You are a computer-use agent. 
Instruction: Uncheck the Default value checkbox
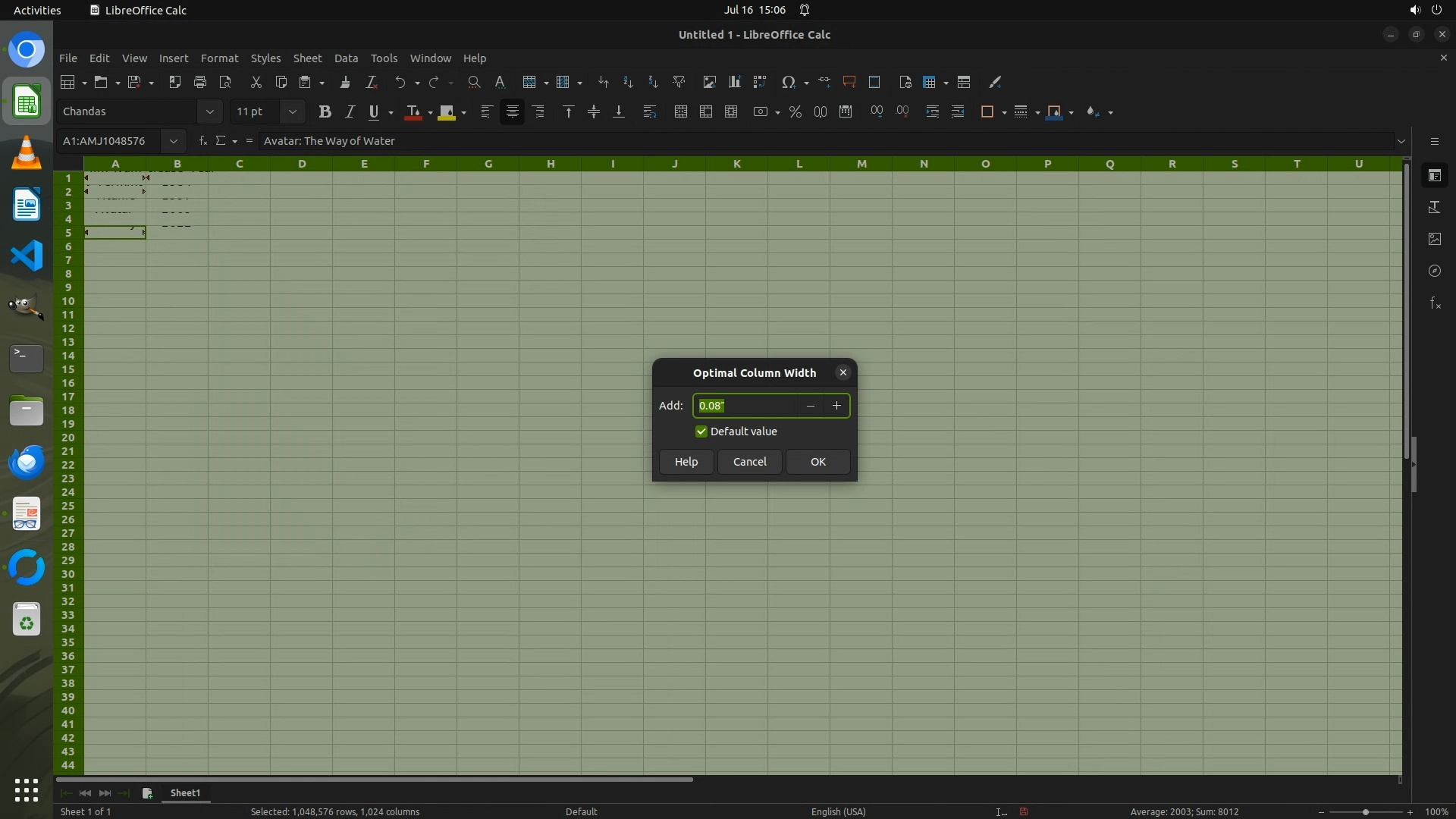pos(701,431)
